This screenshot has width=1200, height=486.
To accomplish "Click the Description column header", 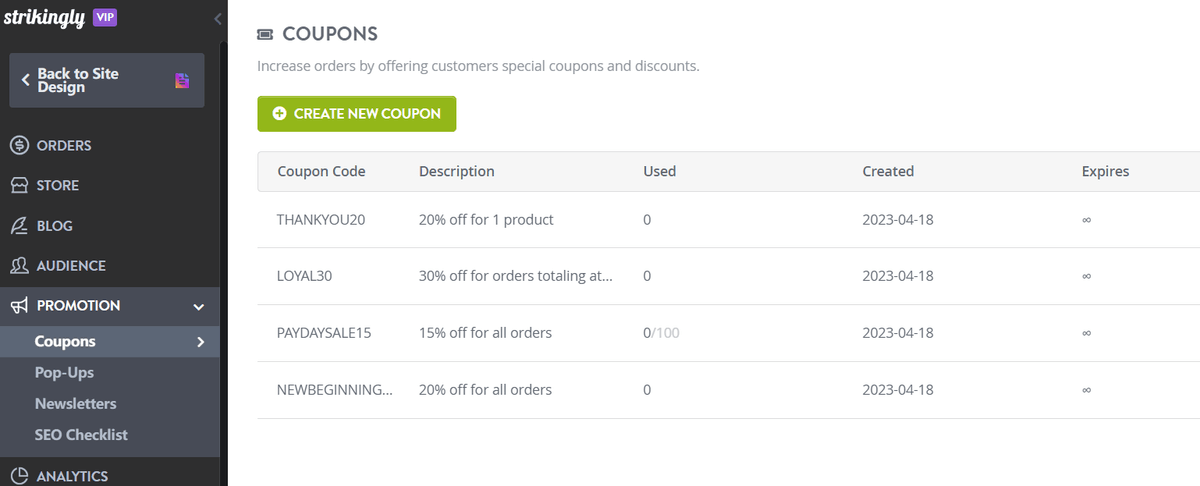I will (x=456, y=171).
